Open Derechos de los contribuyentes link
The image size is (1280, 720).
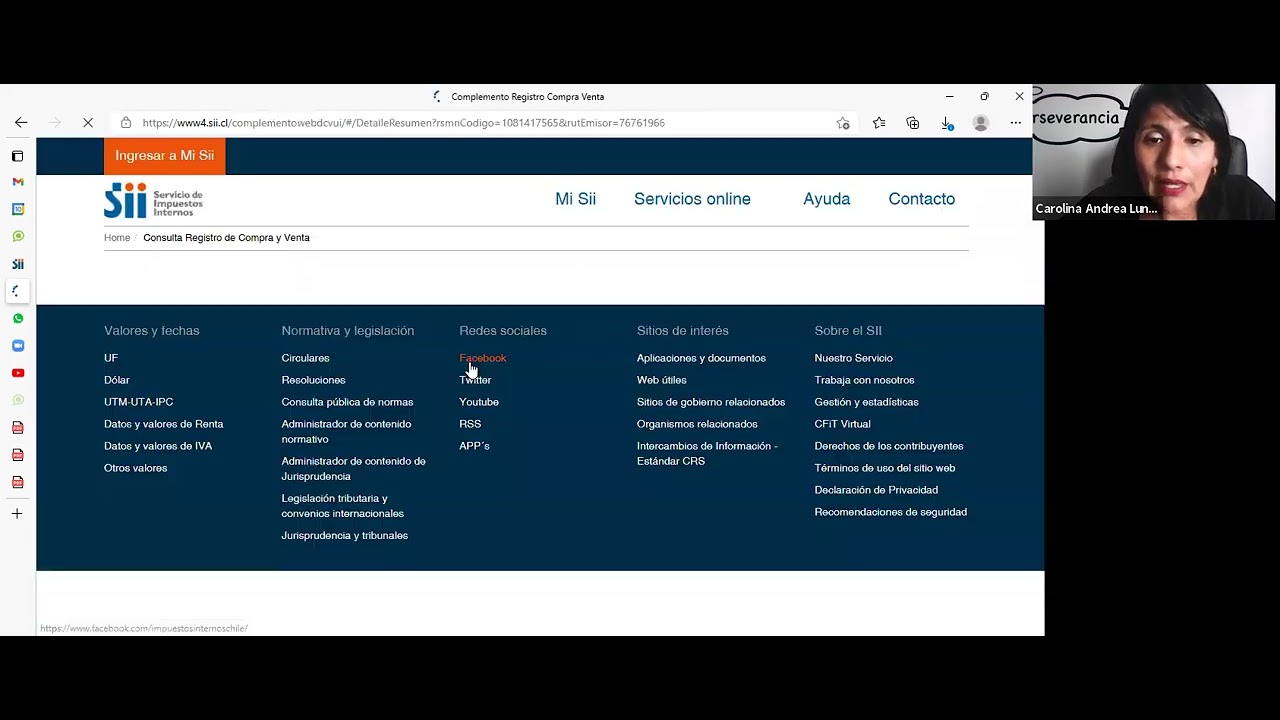888,446
